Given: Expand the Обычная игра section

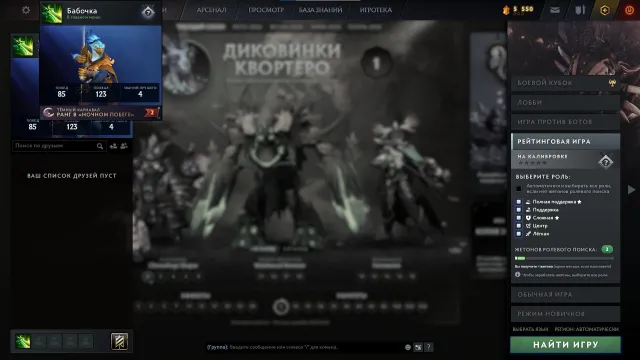Looking at the screenshot, I should pyautogui.click(x=566, y=294).
